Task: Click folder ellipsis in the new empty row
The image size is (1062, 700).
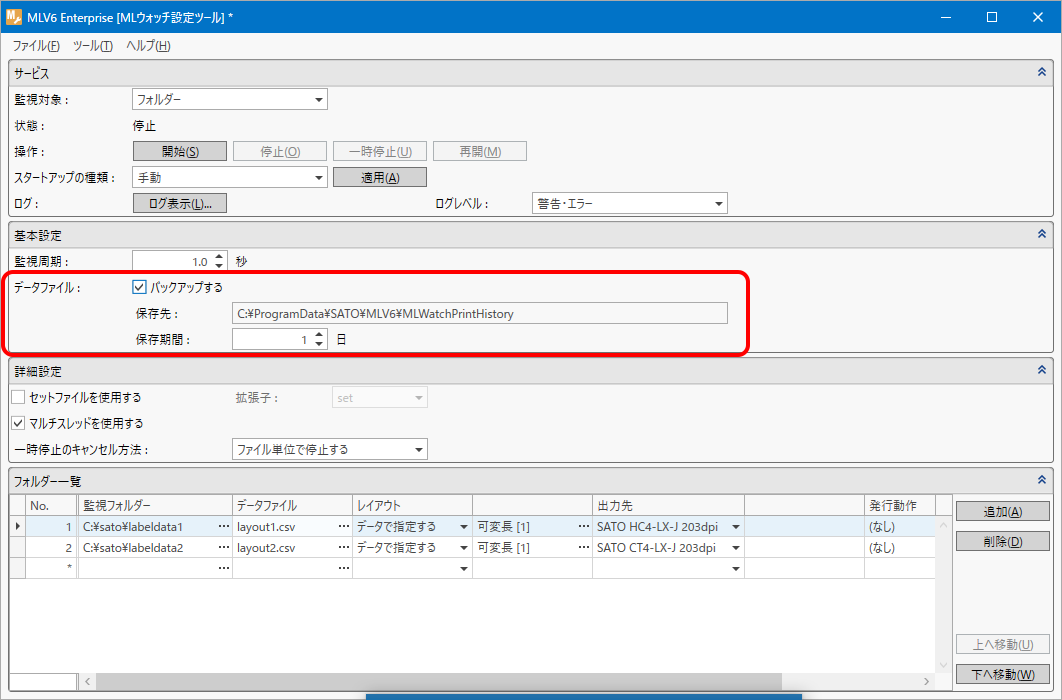Action: click(x=224, y=568)
